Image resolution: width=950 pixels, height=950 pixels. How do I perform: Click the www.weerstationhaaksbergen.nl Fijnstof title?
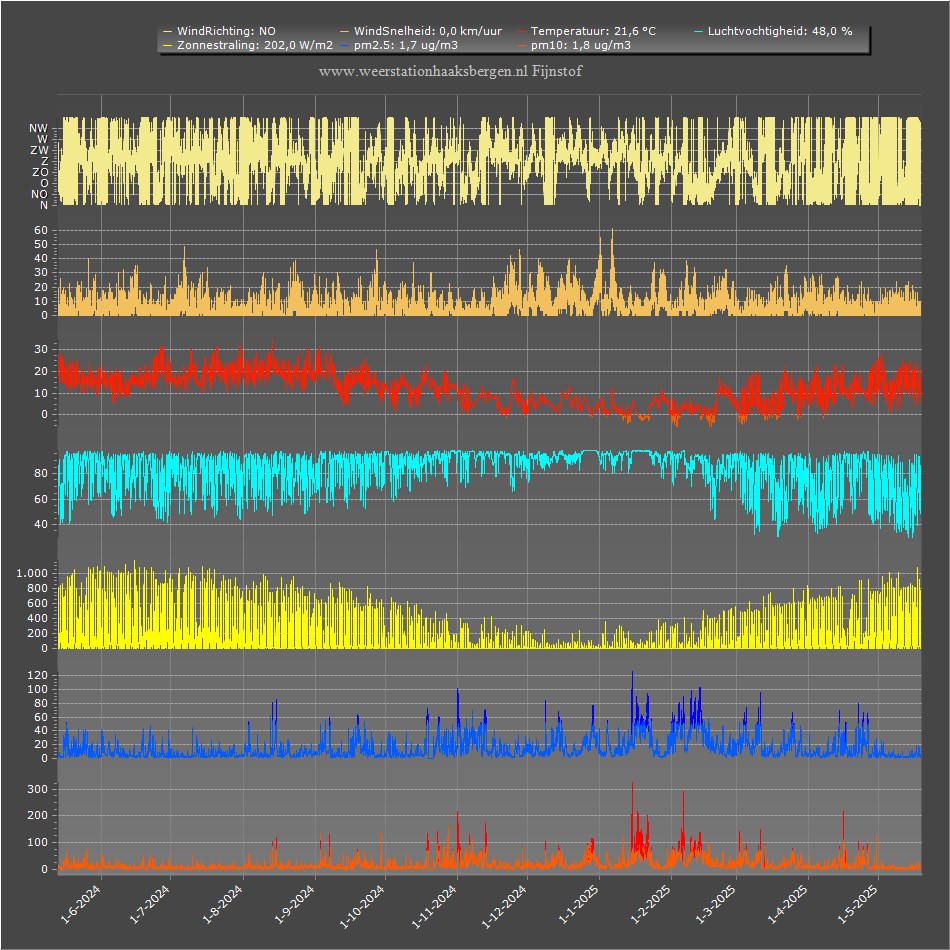pyautogui.click(x=450, y=71)
